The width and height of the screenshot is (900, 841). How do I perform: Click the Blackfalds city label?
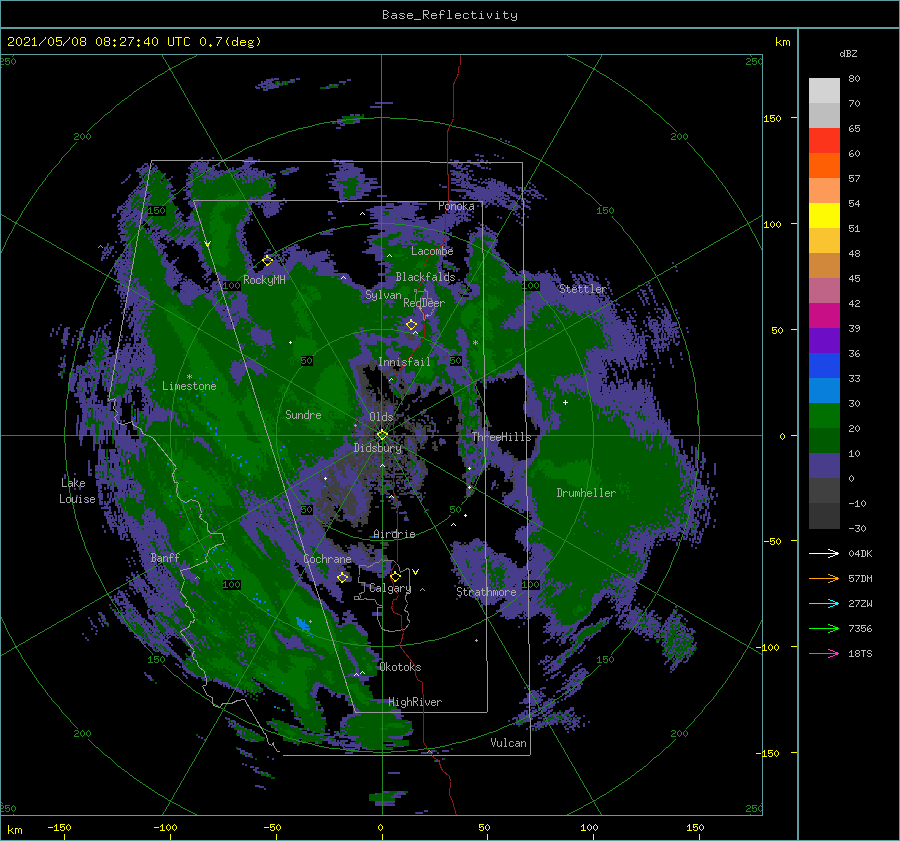(425, 277)
